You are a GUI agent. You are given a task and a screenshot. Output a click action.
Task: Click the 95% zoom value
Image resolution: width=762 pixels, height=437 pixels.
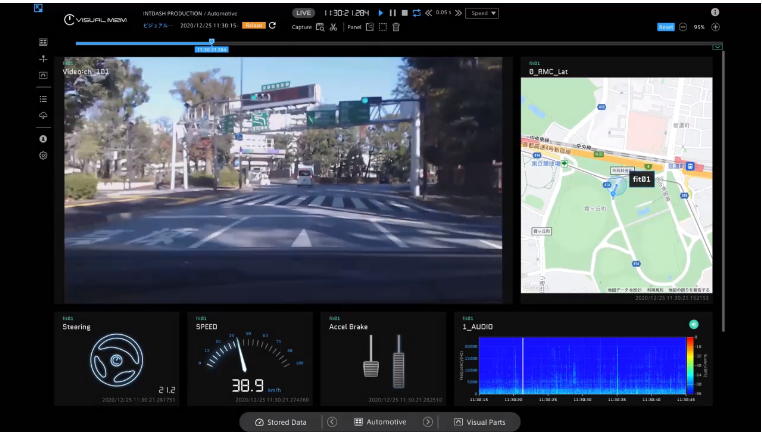(699, 27)
